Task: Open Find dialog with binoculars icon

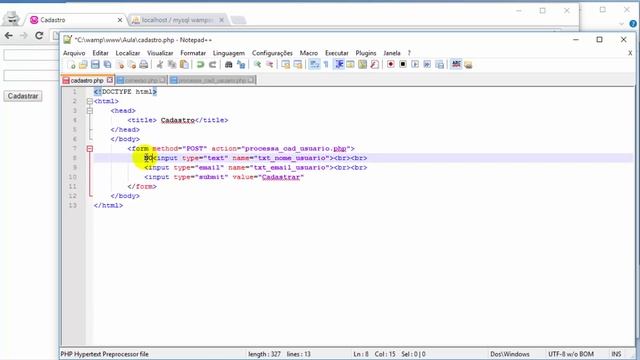Action: pos(229,64)
